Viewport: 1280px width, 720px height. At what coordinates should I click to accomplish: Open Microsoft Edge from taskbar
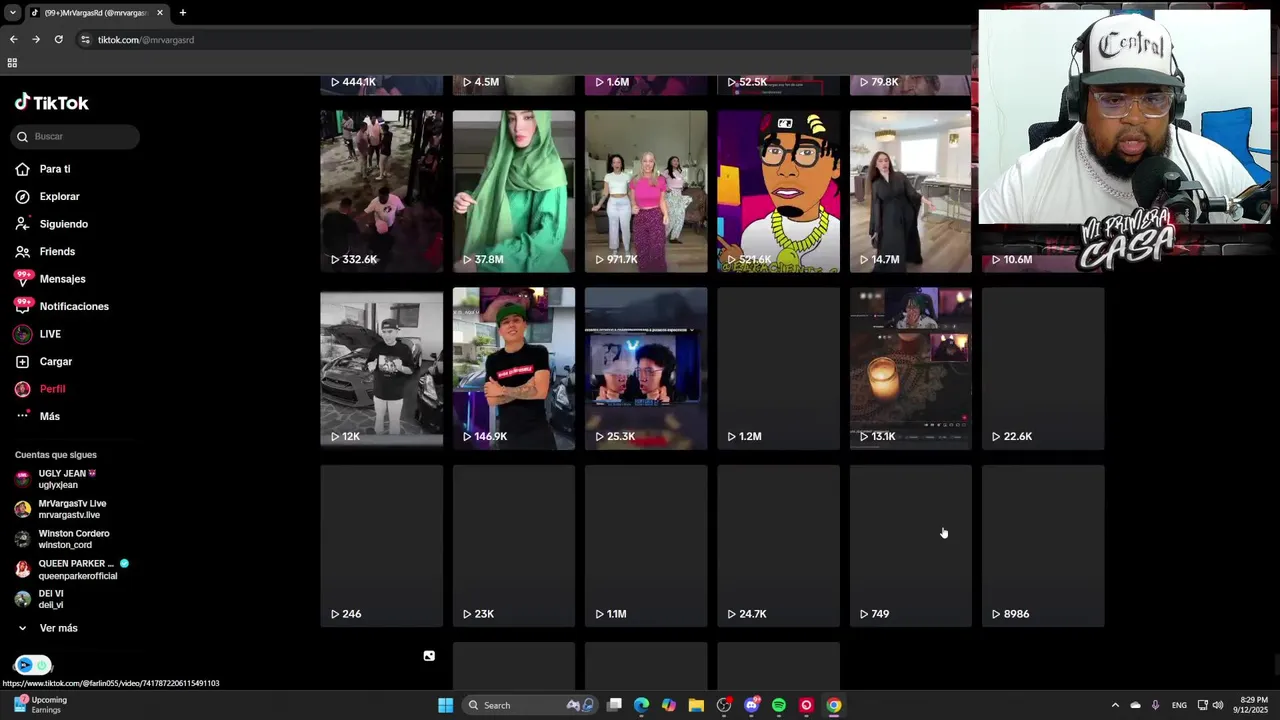coord(641,705)
